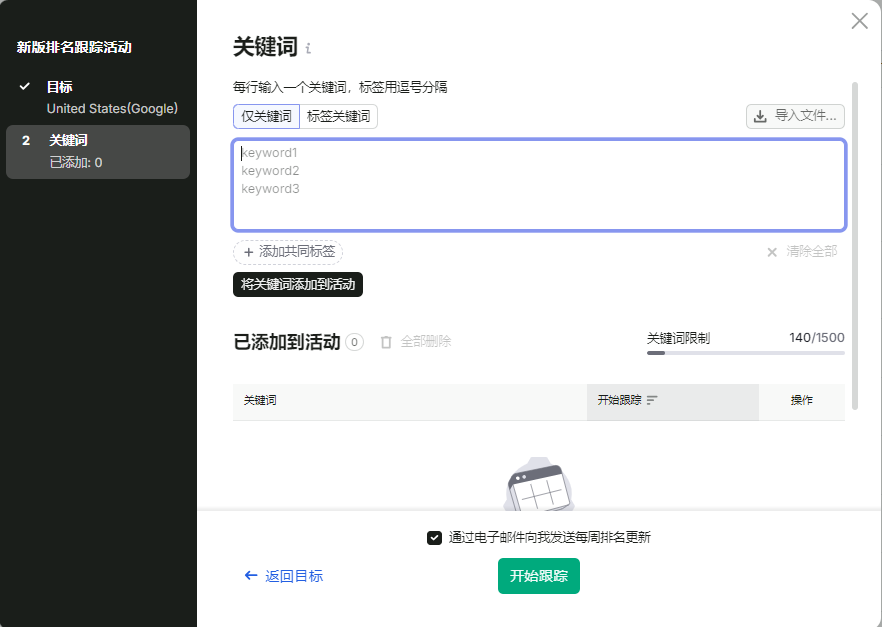The width and height of the screenshot is (882, 627).
Task: Select the 仅关键词 tab
Action: [x=267, y=116]
